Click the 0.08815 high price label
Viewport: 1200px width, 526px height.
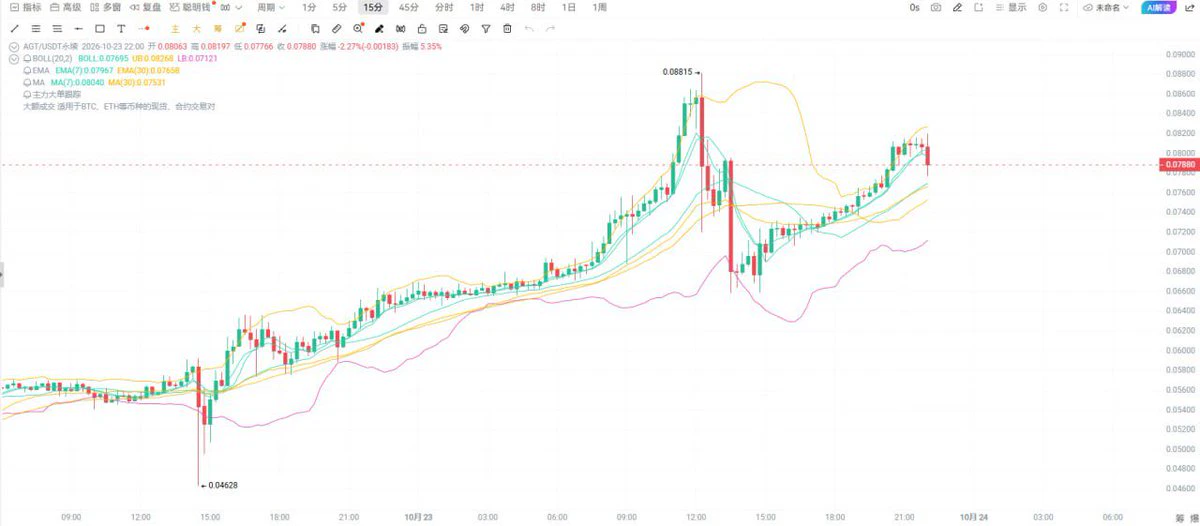coord(677,72)
